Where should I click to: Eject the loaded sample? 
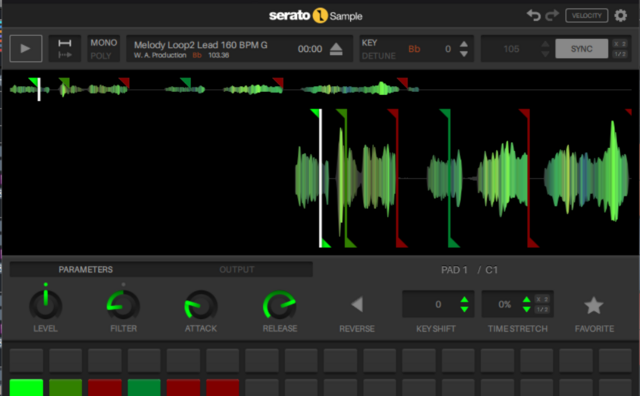[336, 49]
